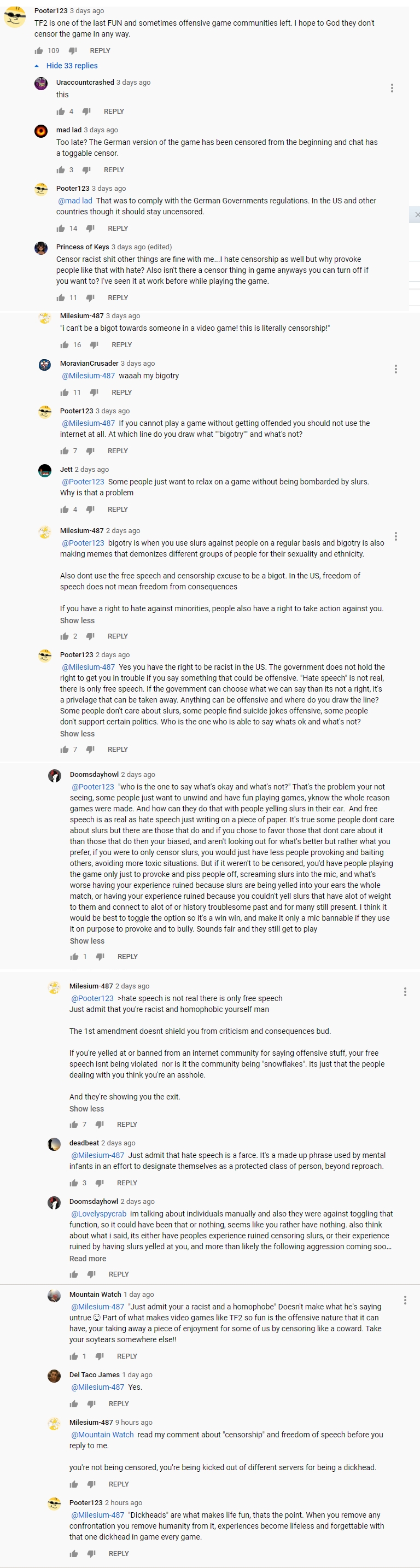Open Mountain Watch's profile avatar
This screenshot has height=1568, width=420.
coord(54,1296)
